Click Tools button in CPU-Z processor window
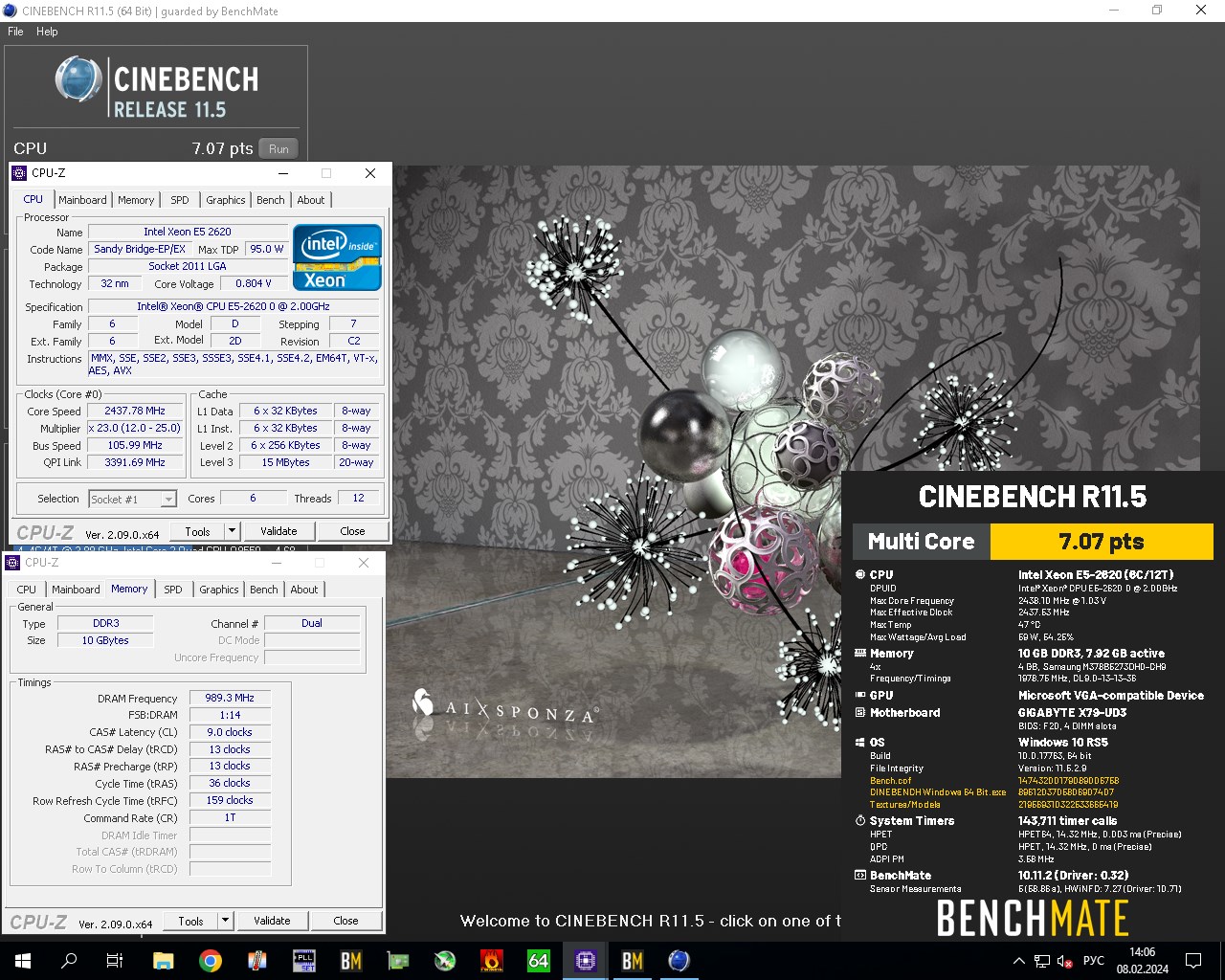Screen dimensions: 1225x980 [198, 531]
